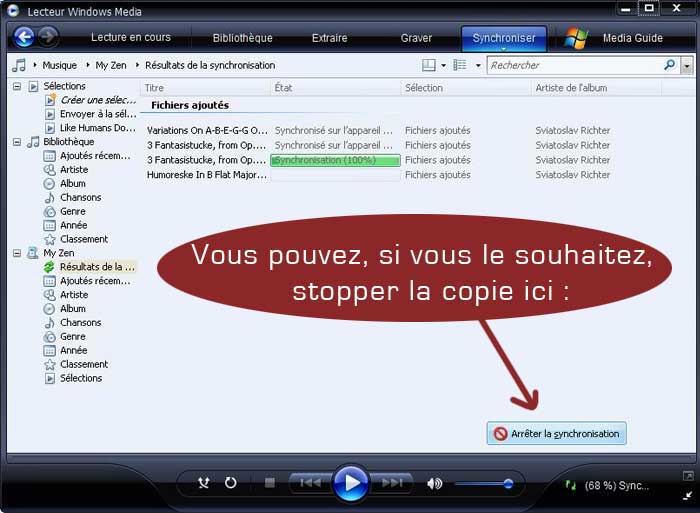Select Genre under My Zen
This screenshot has width=700, height=513.
tap(73, 337)
